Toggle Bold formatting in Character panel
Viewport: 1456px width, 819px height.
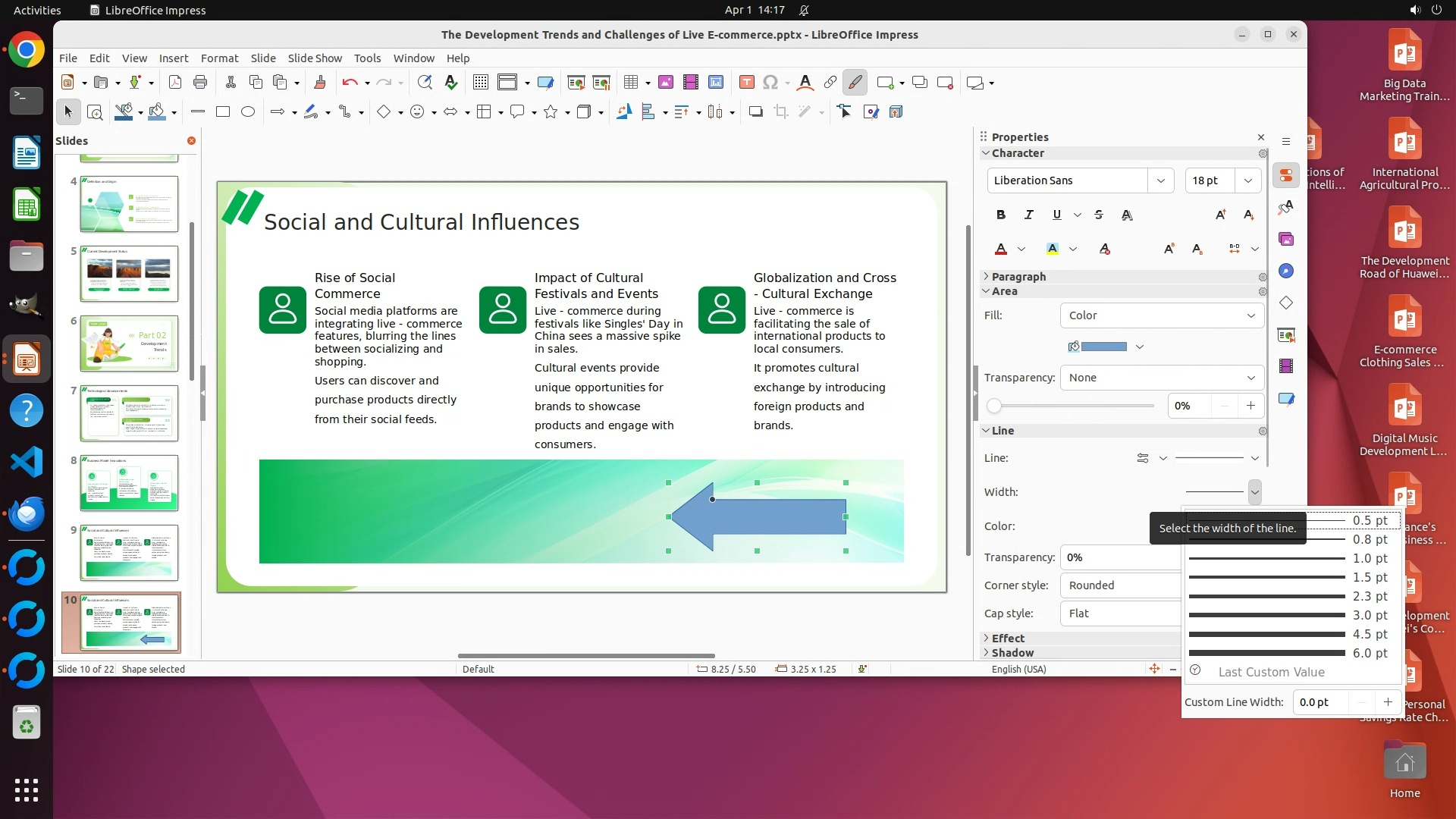pyautogui.click(x=1001, y=215)
